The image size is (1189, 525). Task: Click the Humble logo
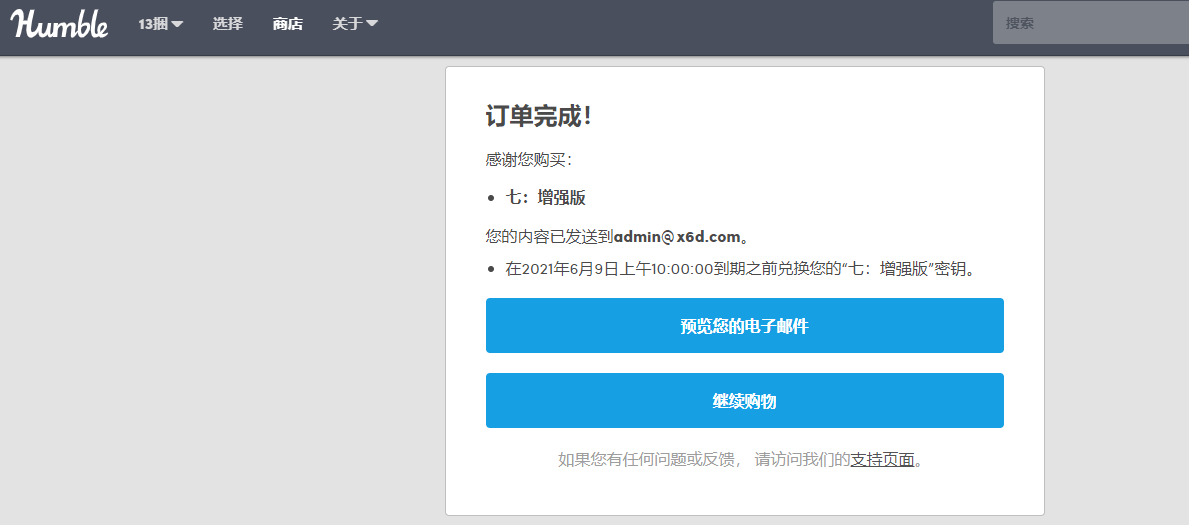[59, 24]
